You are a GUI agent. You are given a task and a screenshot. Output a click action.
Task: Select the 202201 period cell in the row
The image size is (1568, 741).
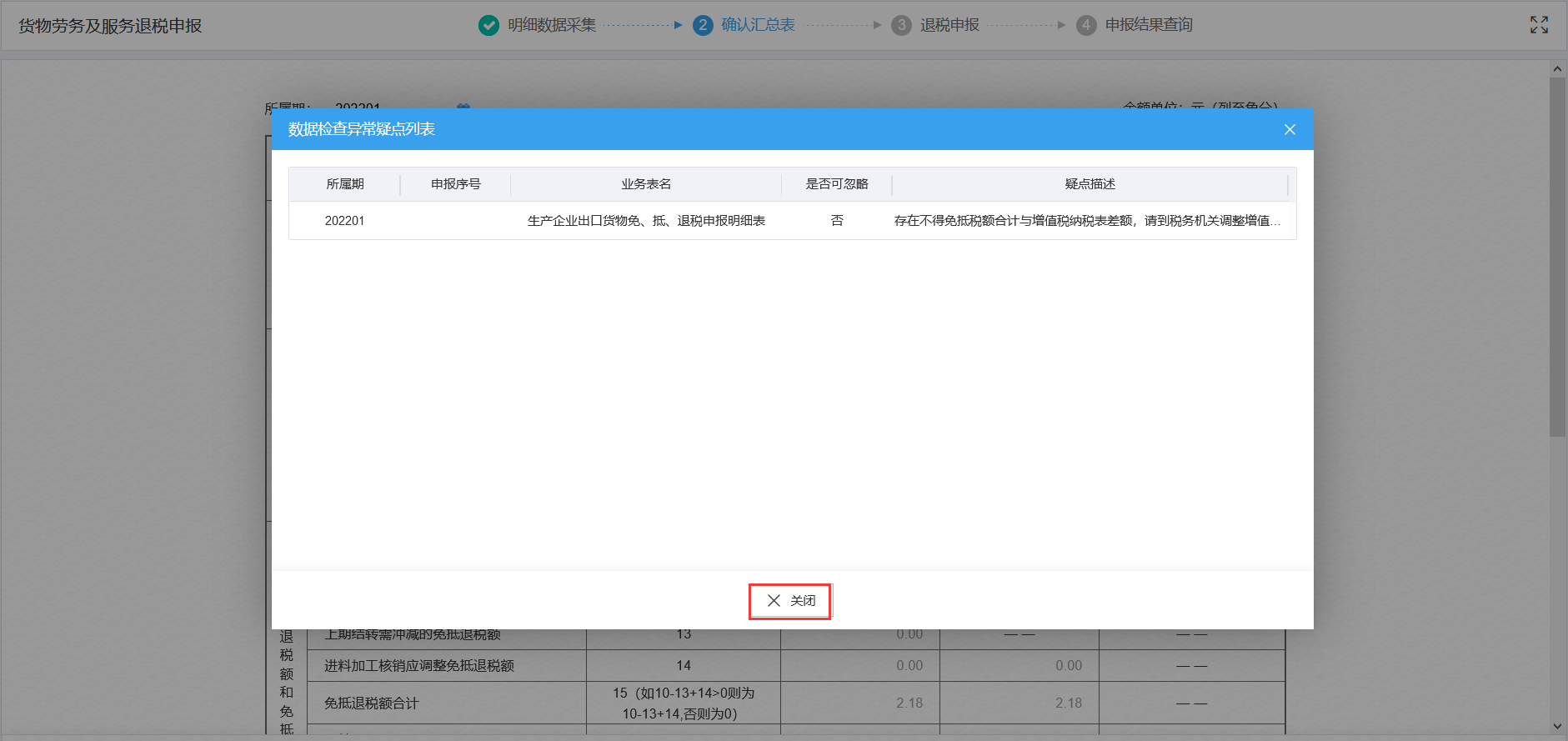tap(344, 221)
